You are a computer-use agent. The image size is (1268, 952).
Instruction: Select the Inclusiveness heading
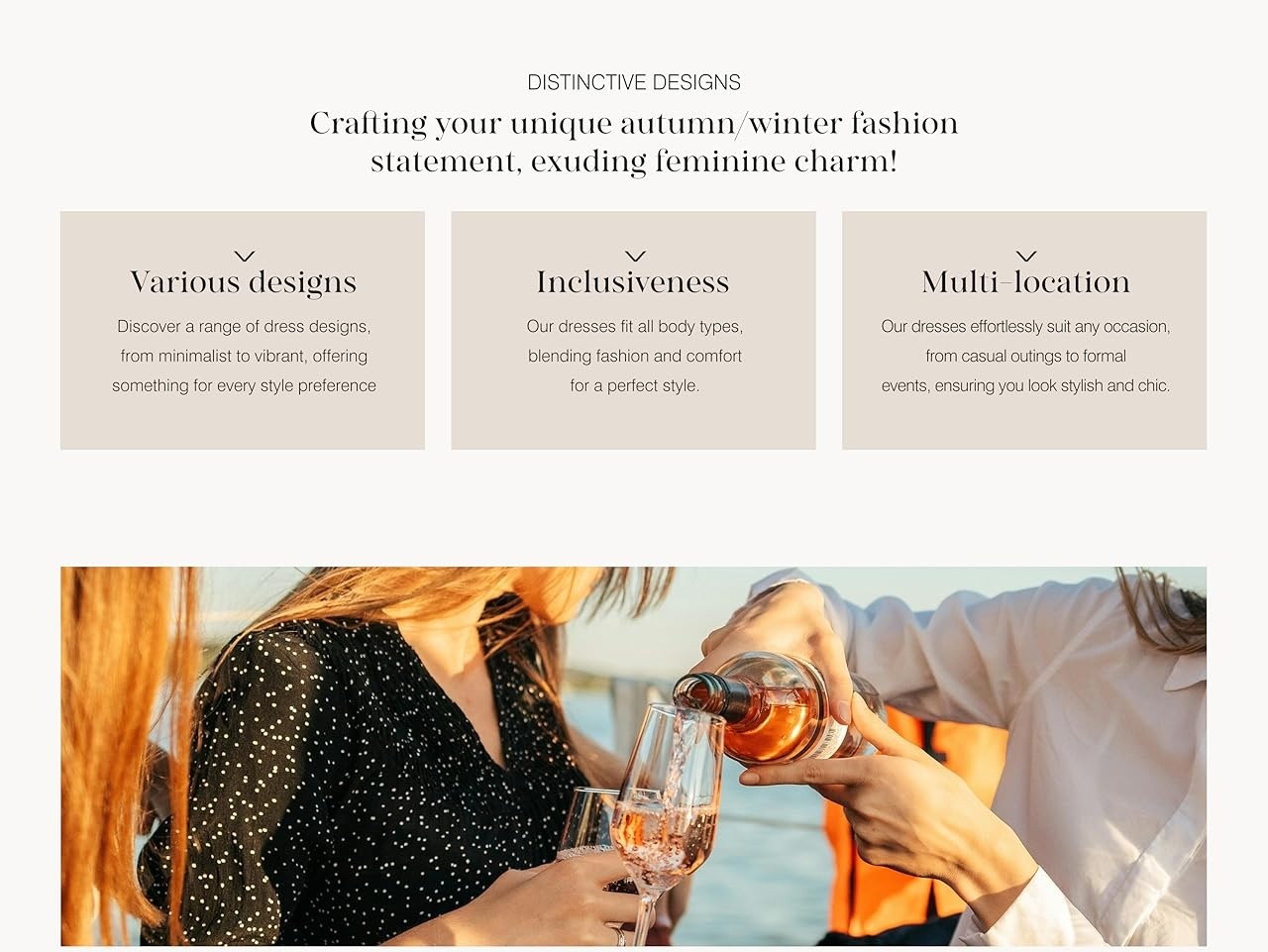pyautogui.click(x=633, y=282)
